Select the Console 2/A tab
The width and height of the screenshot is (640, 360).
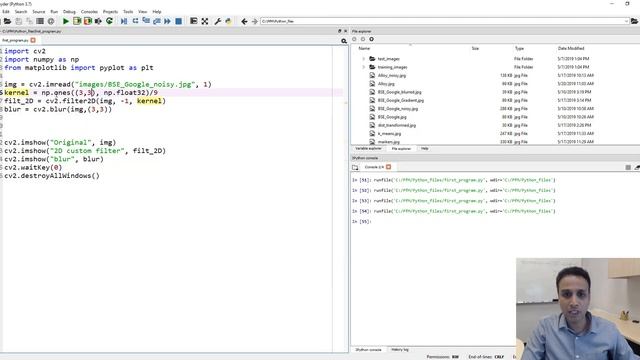(374, 167)
